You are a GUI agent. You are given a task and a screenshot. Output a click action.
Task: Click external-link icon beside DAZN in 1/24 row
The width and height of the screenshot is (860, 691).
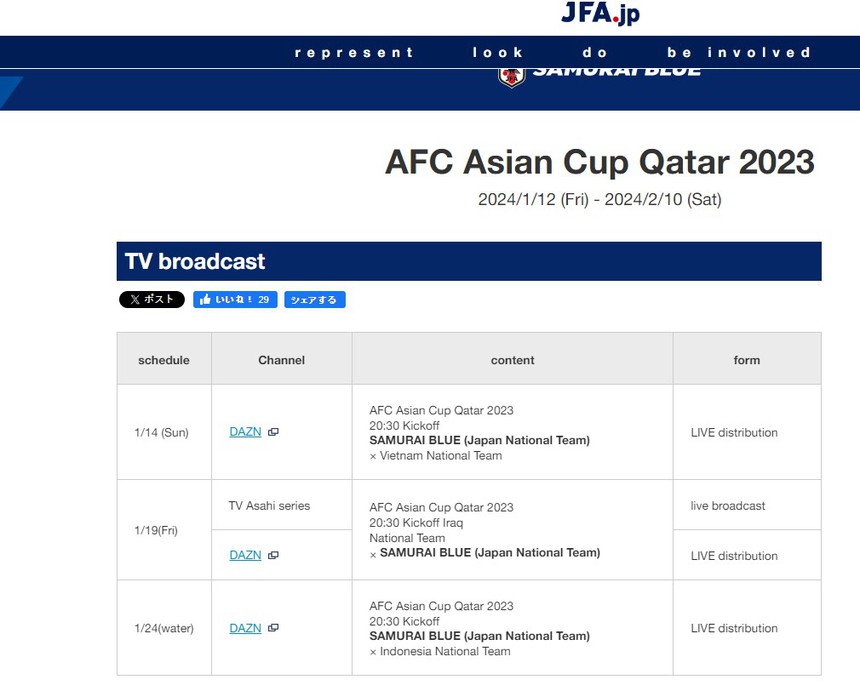click(273, 628)
